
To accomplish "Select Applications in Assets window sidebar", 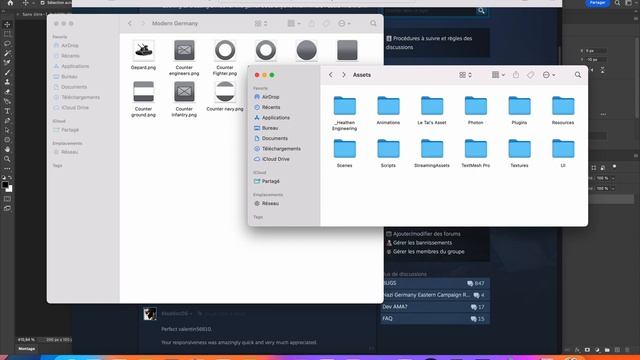I will pyautogui.click(x=272, y=118).
